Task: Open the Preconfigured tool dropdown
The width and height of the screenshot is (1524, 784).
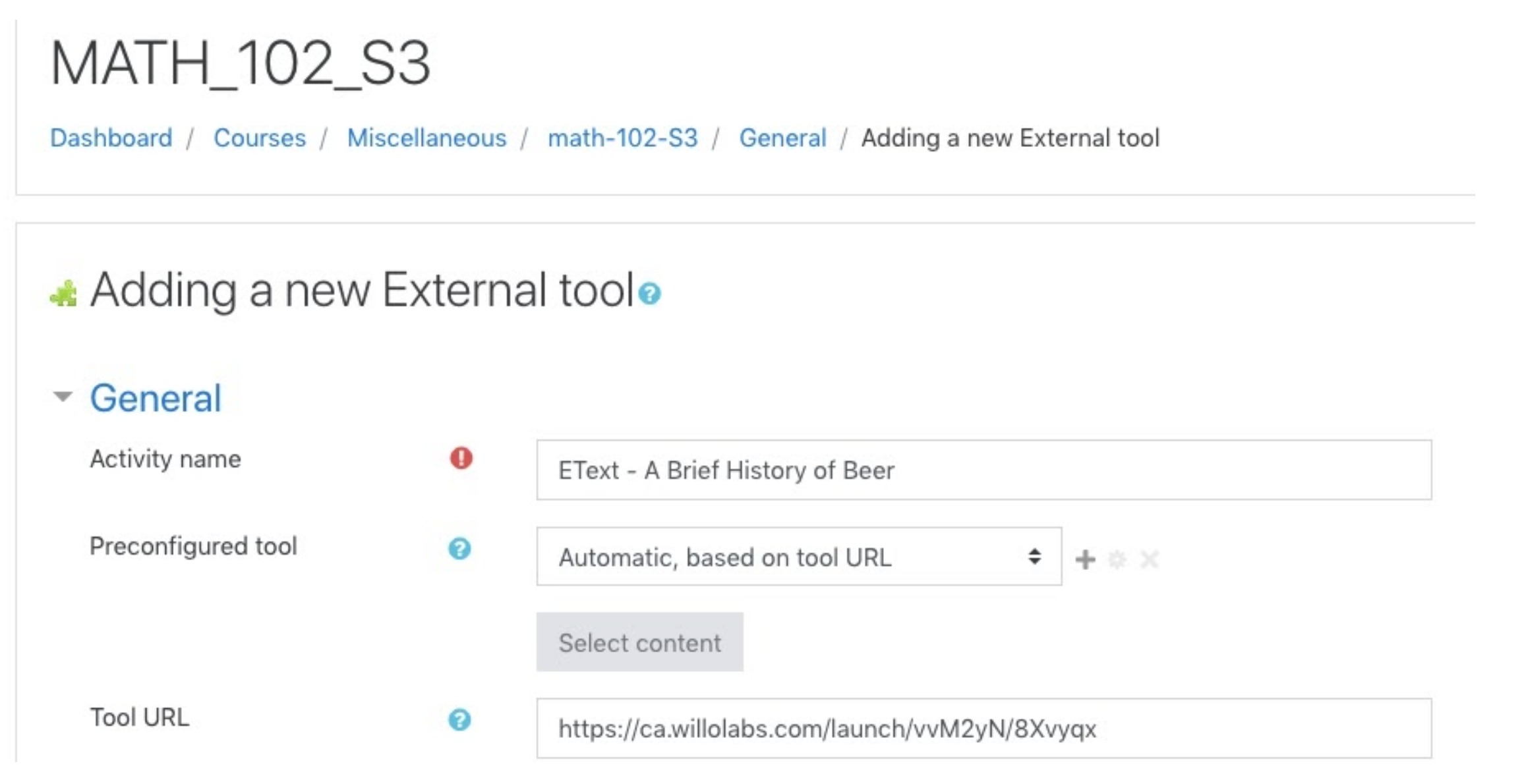Action: [x=798, y=557]
